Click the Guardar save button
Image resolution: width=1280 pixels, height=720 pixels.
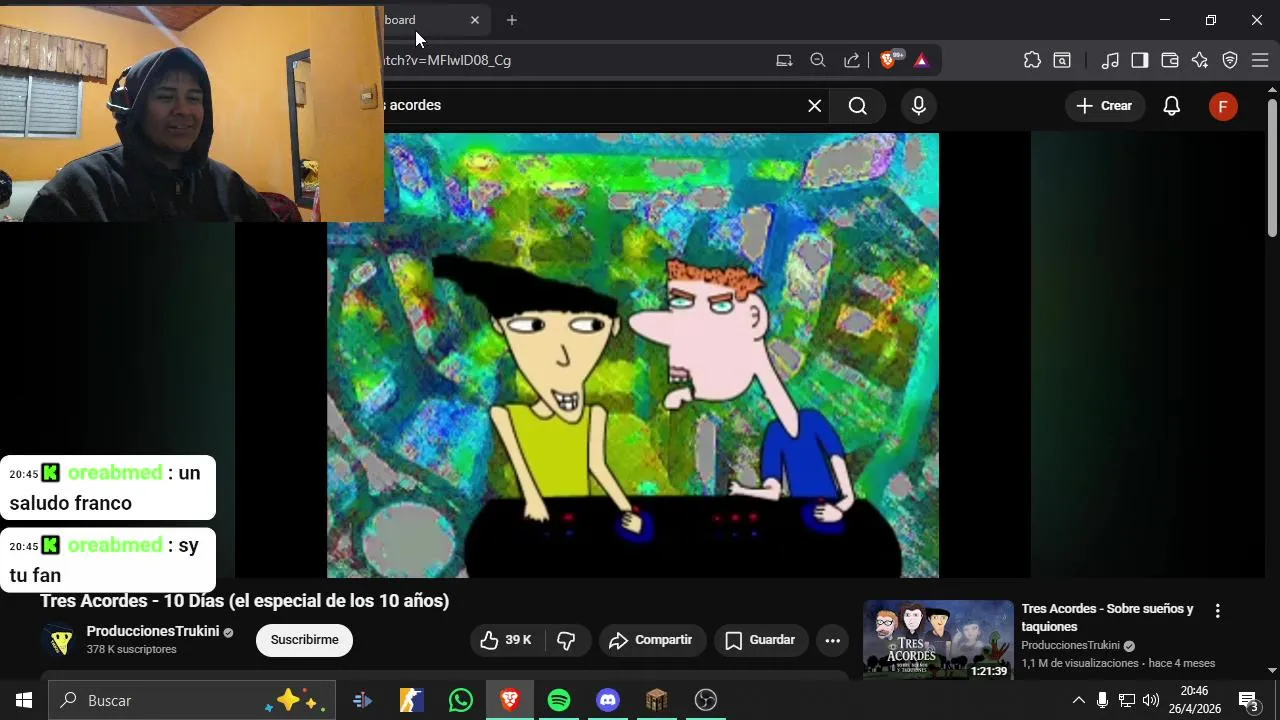(760, 640)
